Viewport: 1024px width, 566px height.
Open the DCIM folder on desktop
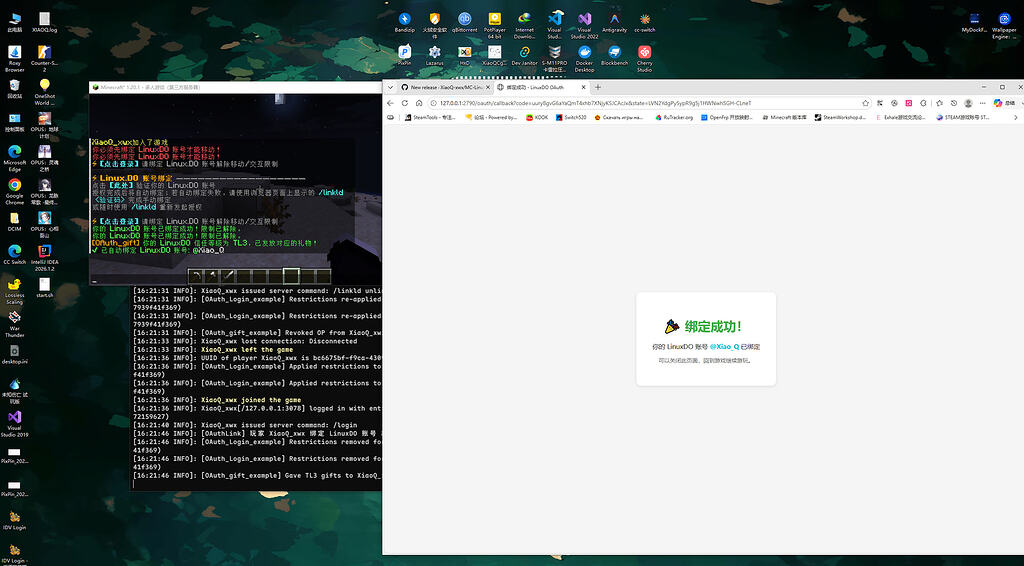coord(14,222)
